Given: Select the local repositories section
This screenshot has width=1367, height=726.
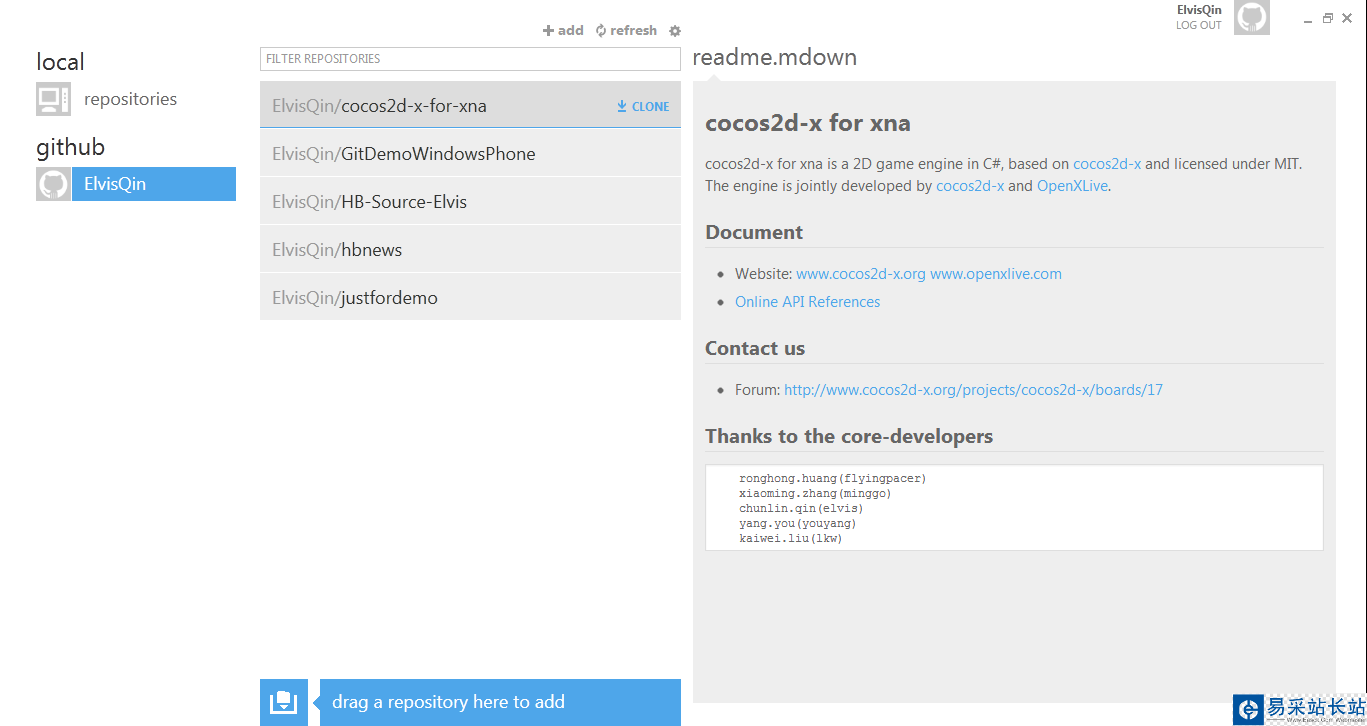Looking at the screenshot, I should pos(130,99).
